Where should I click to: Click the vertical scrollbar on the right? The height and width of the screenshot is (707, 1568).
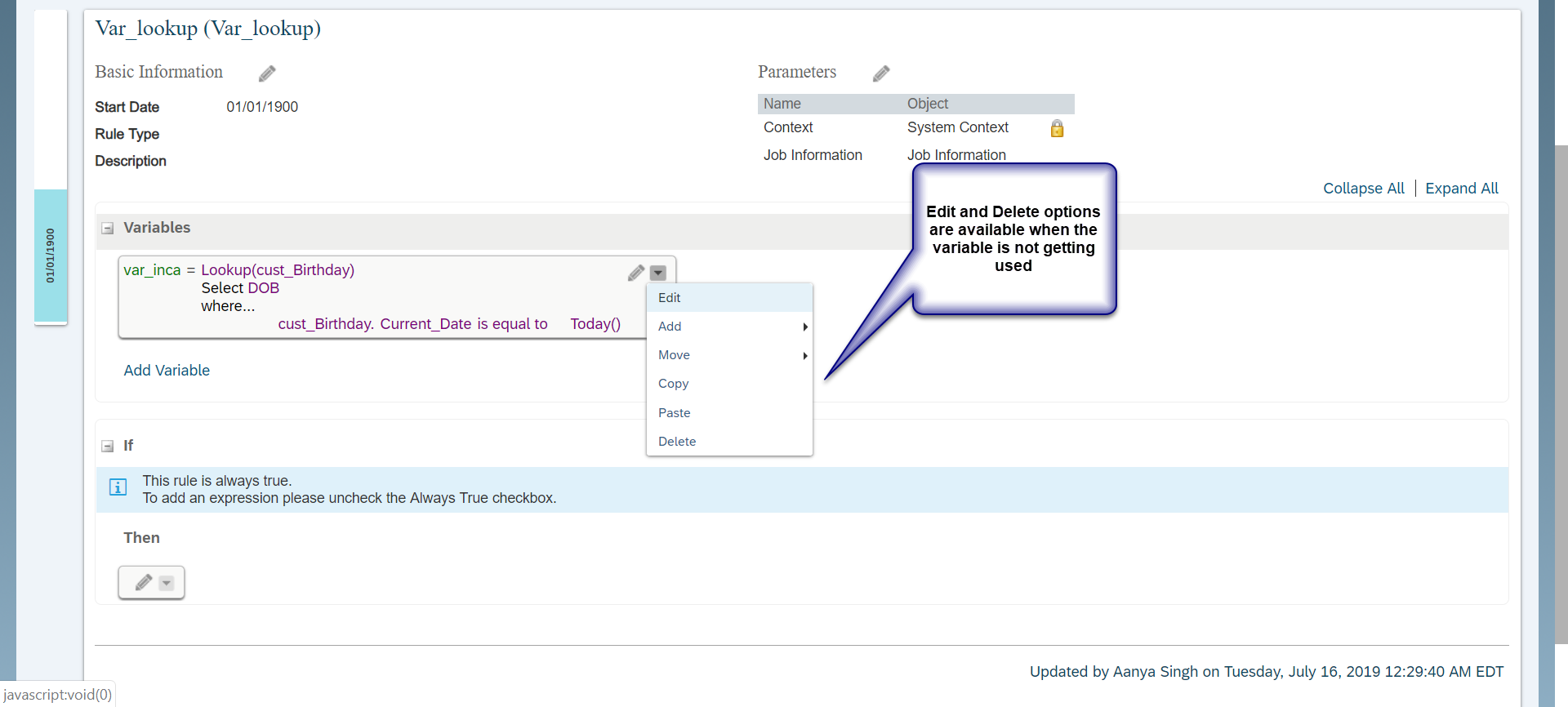1561,394
